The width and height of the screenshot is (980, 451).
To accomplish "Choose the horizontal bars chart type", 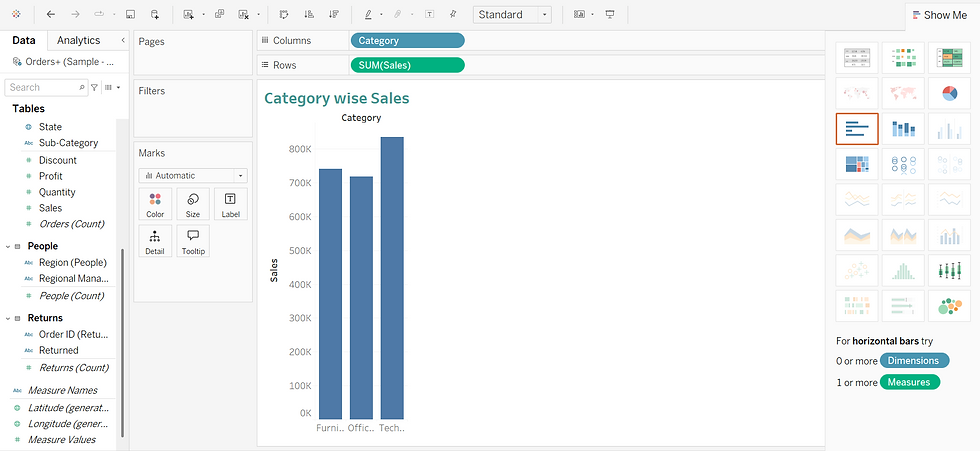I will tap(857, 129).
